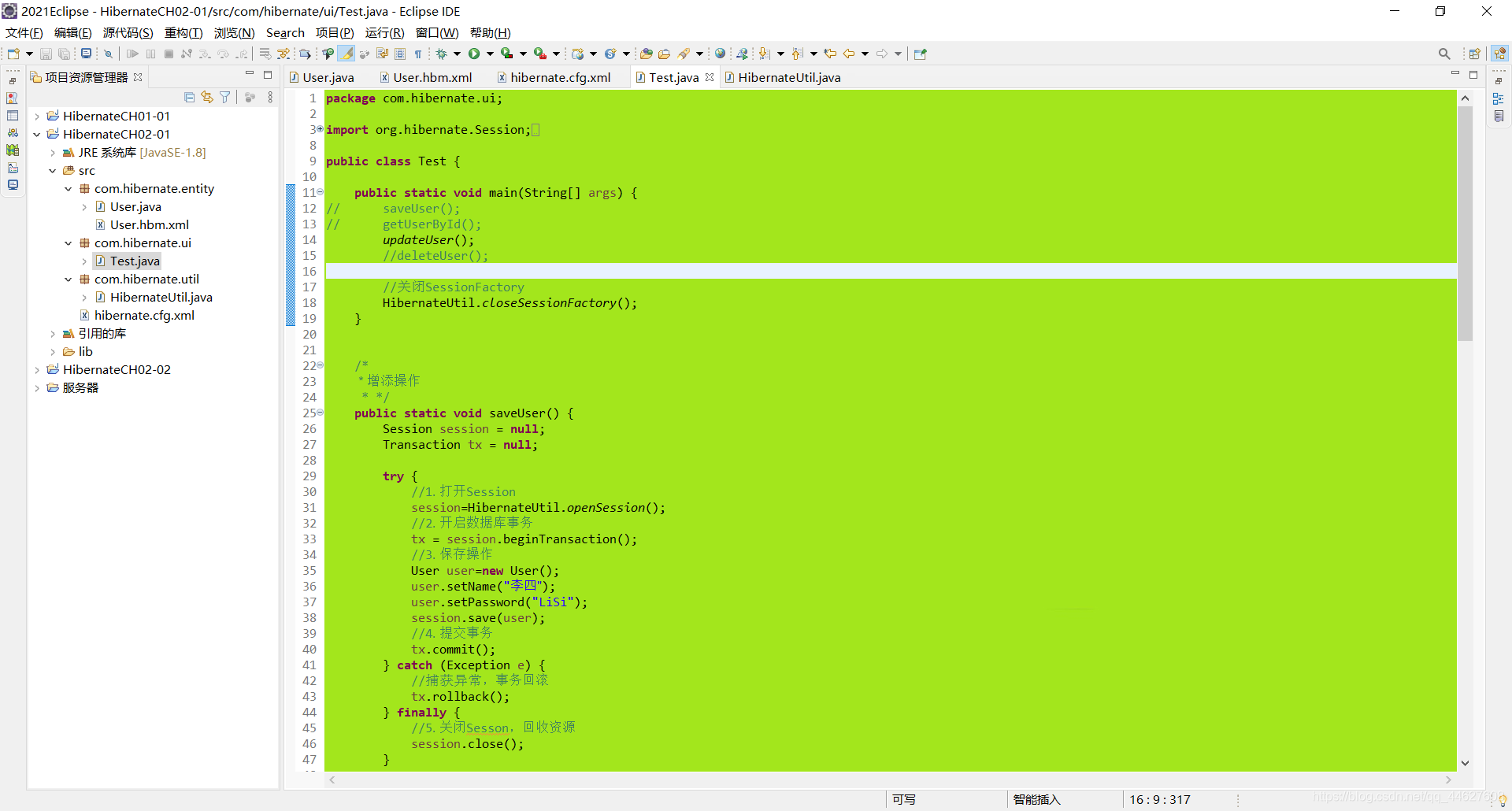1512x811 pixels.
Task: Toggle fold marker on line 3 imports
Action: (320, 129)
